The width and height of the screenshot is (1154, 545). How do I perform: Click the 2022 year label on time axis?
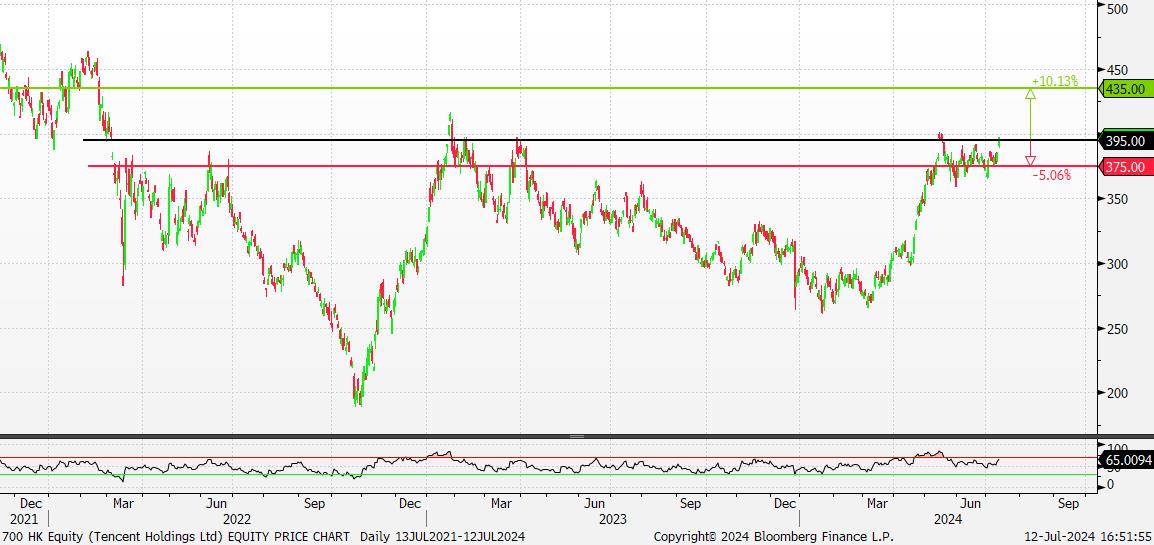coord(237,519)
